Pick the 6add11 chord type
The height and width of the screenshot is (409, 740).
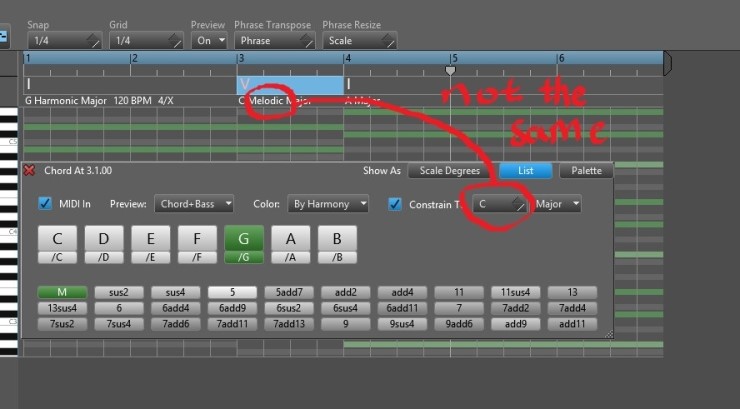point(402,308)
